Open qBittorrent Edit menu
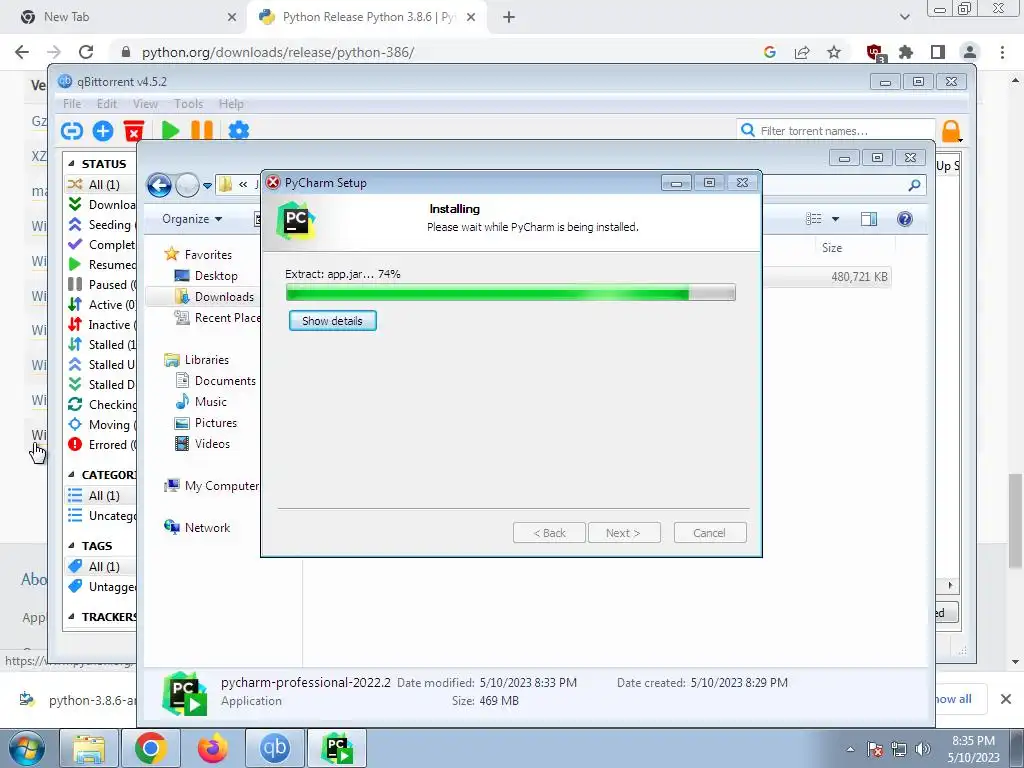Screen dimensions: 1024x768 coord(106,104)
